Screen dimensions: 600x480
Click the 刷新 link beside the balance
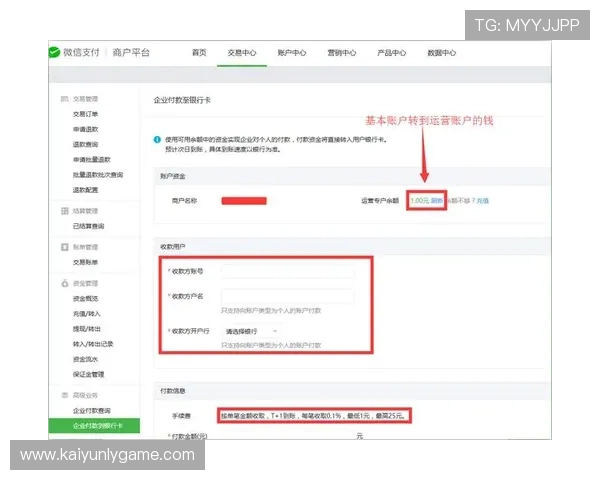(437, 201)
